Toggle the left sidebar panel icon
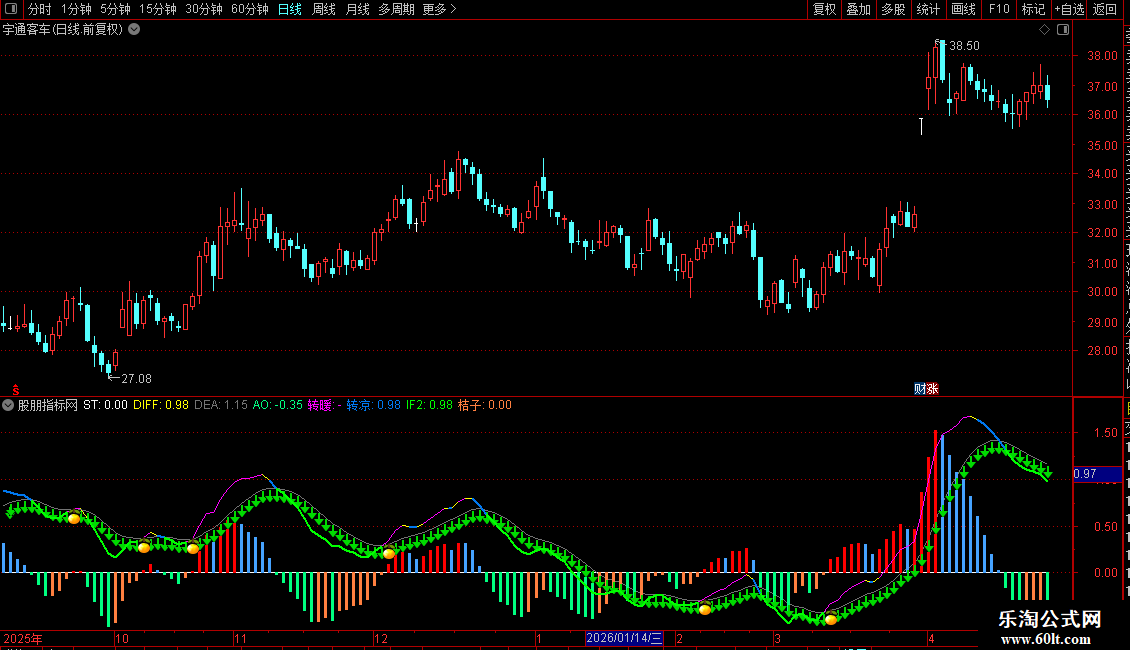This screenshot has height=650, width=1130. pos(11,9)
